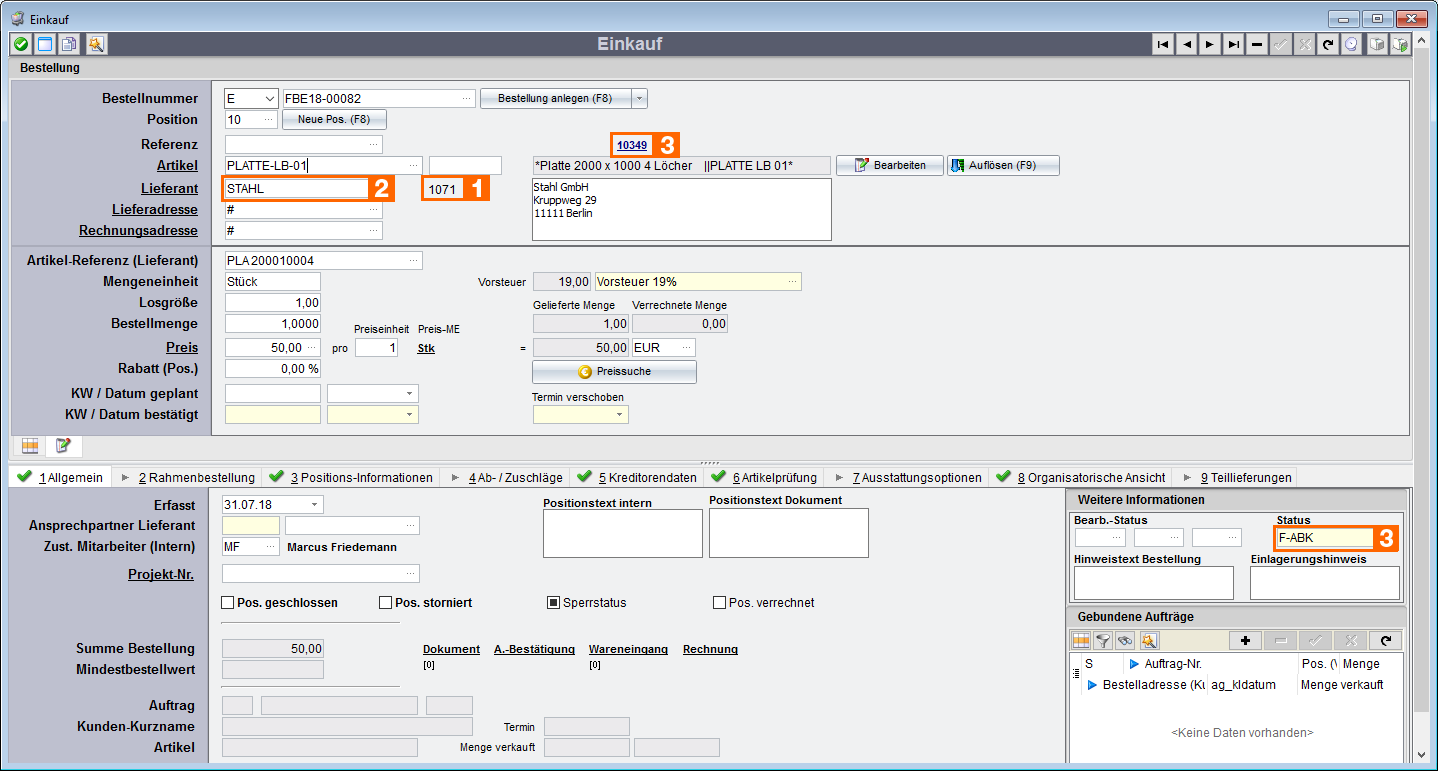Click the refresh arrow icon in top toolbar
This screenshot has height=771, width=1438.
[1328, 44]
